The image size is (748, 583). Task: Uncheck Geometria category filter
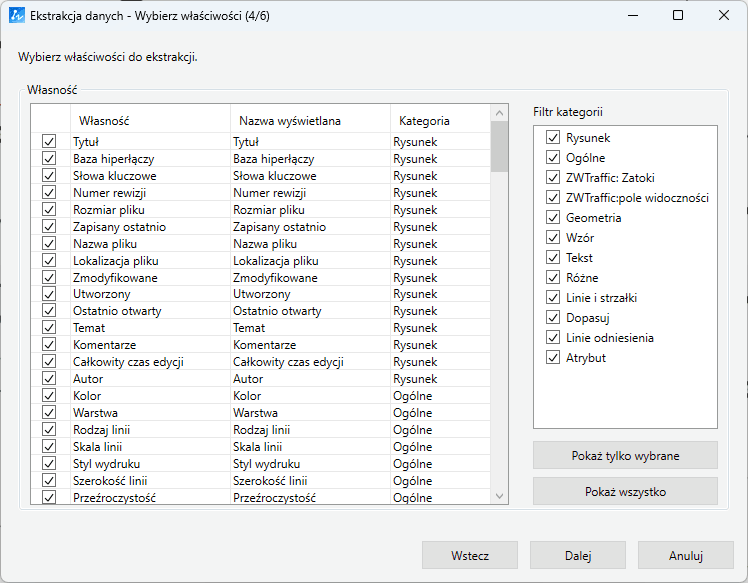click(x=552, y=218)
